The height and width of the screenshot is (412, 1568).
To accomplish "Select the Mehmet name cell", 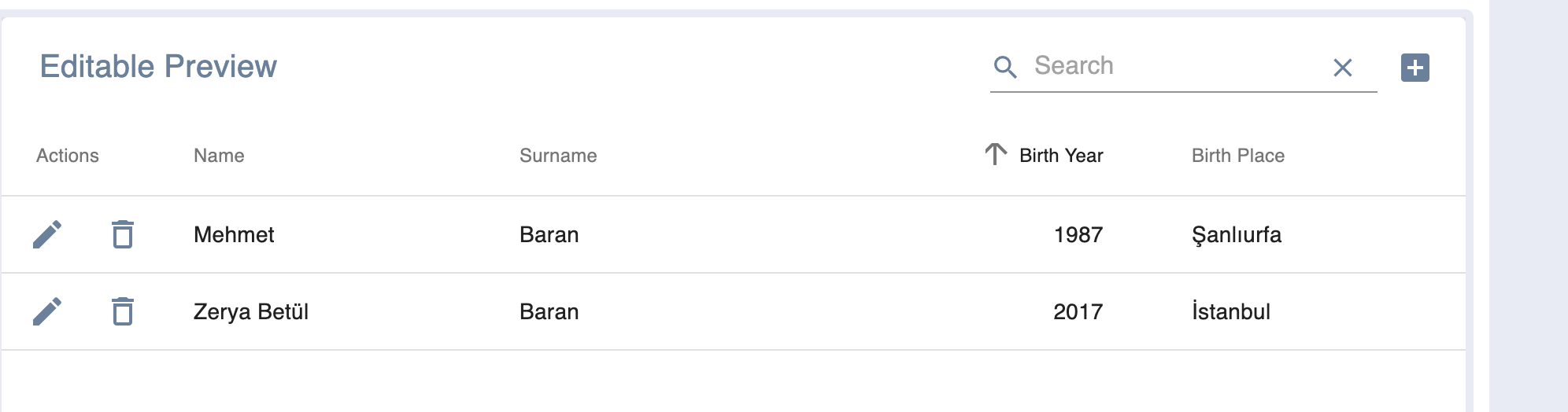I will tap(234, 234).
